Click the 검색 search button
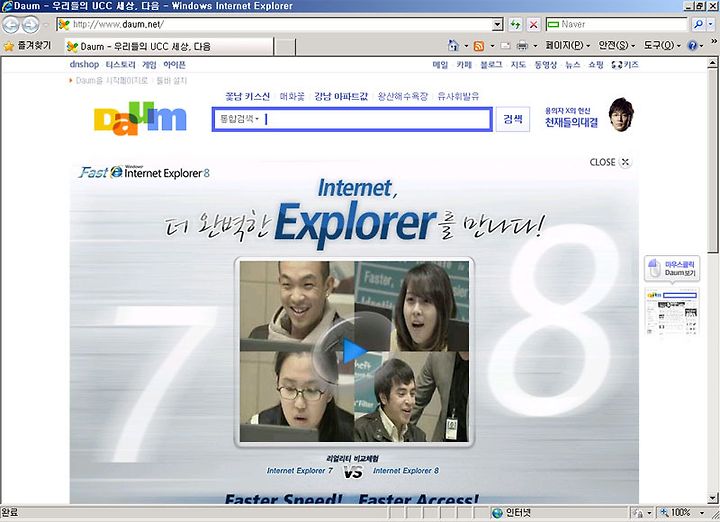The width and height of the screenshot is (720, 522). click(x=513, y=119)
